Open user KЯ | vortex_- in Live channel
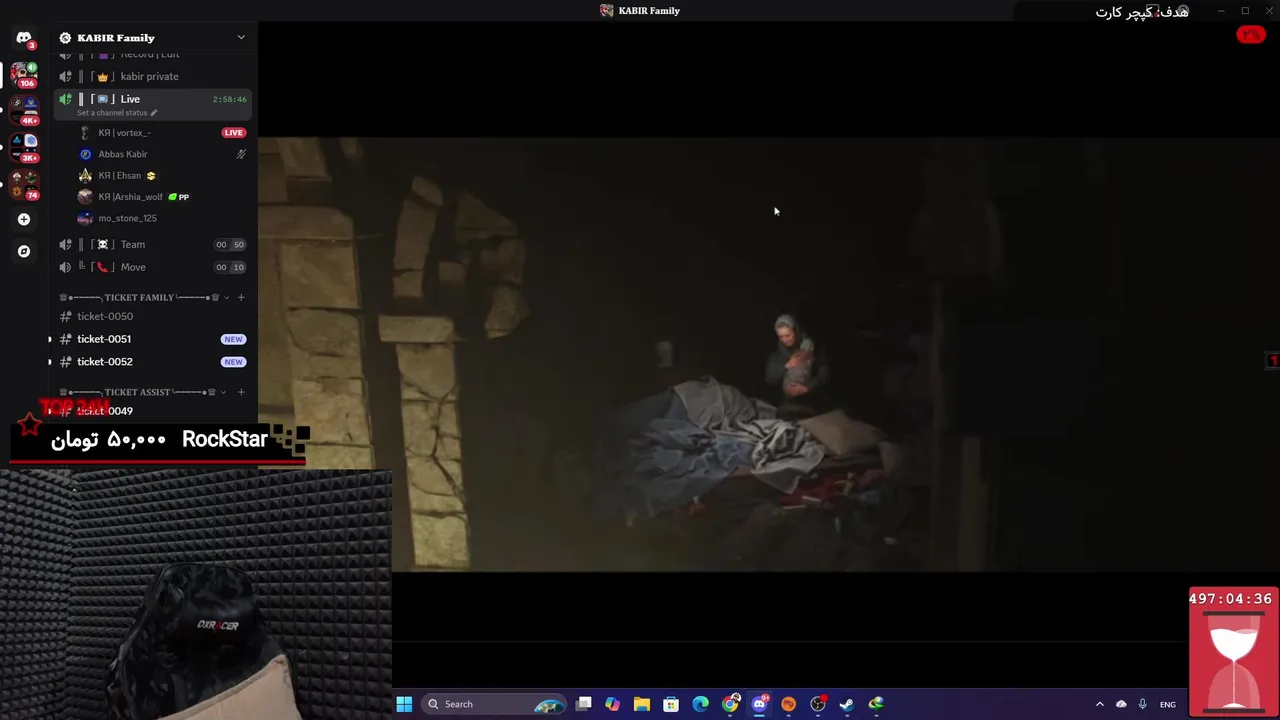1280x720 pixels. [124, 133]
